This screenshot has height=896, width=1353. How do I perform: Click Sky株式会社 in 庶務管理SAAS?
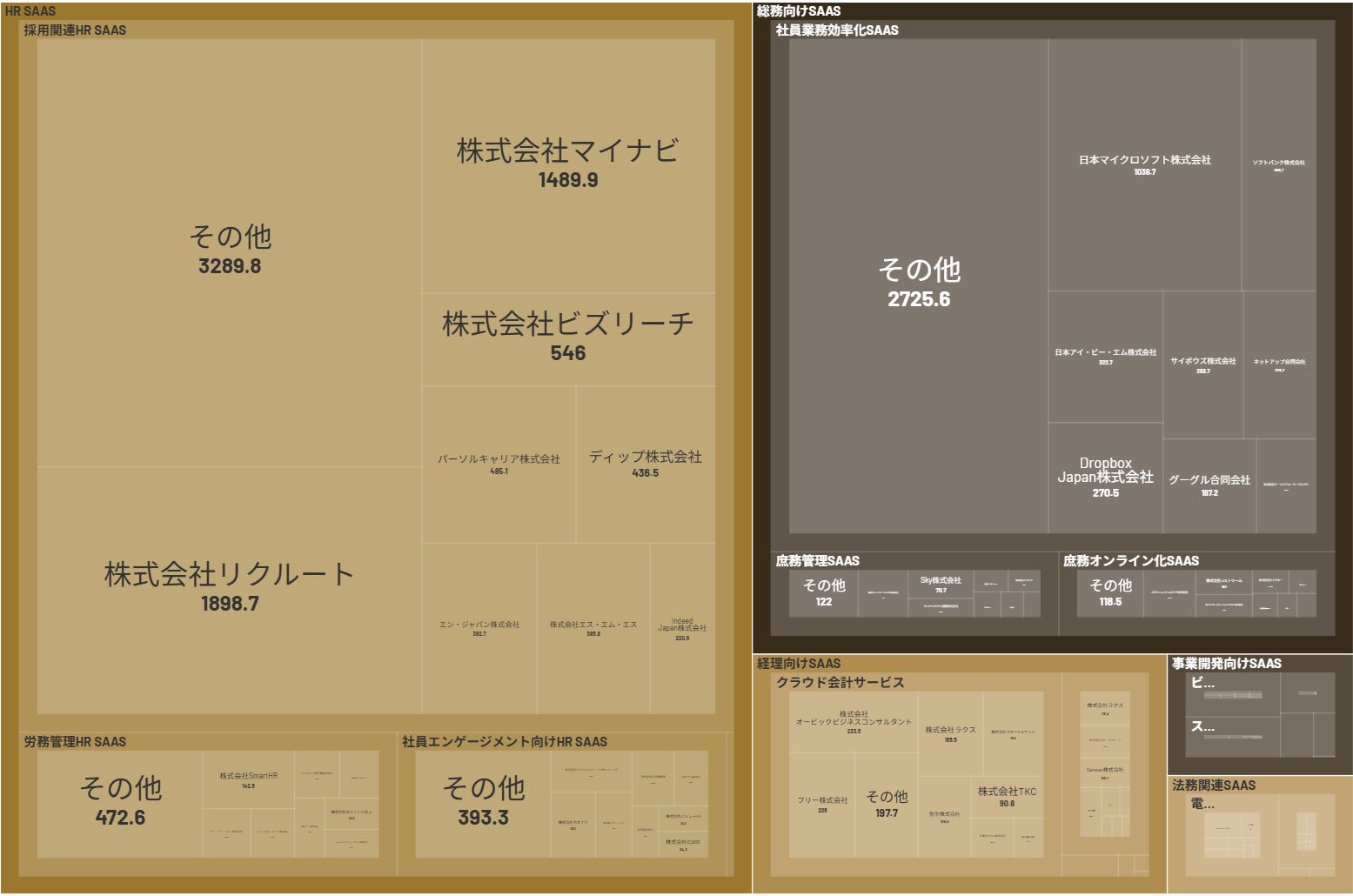(x=940, y=580)
